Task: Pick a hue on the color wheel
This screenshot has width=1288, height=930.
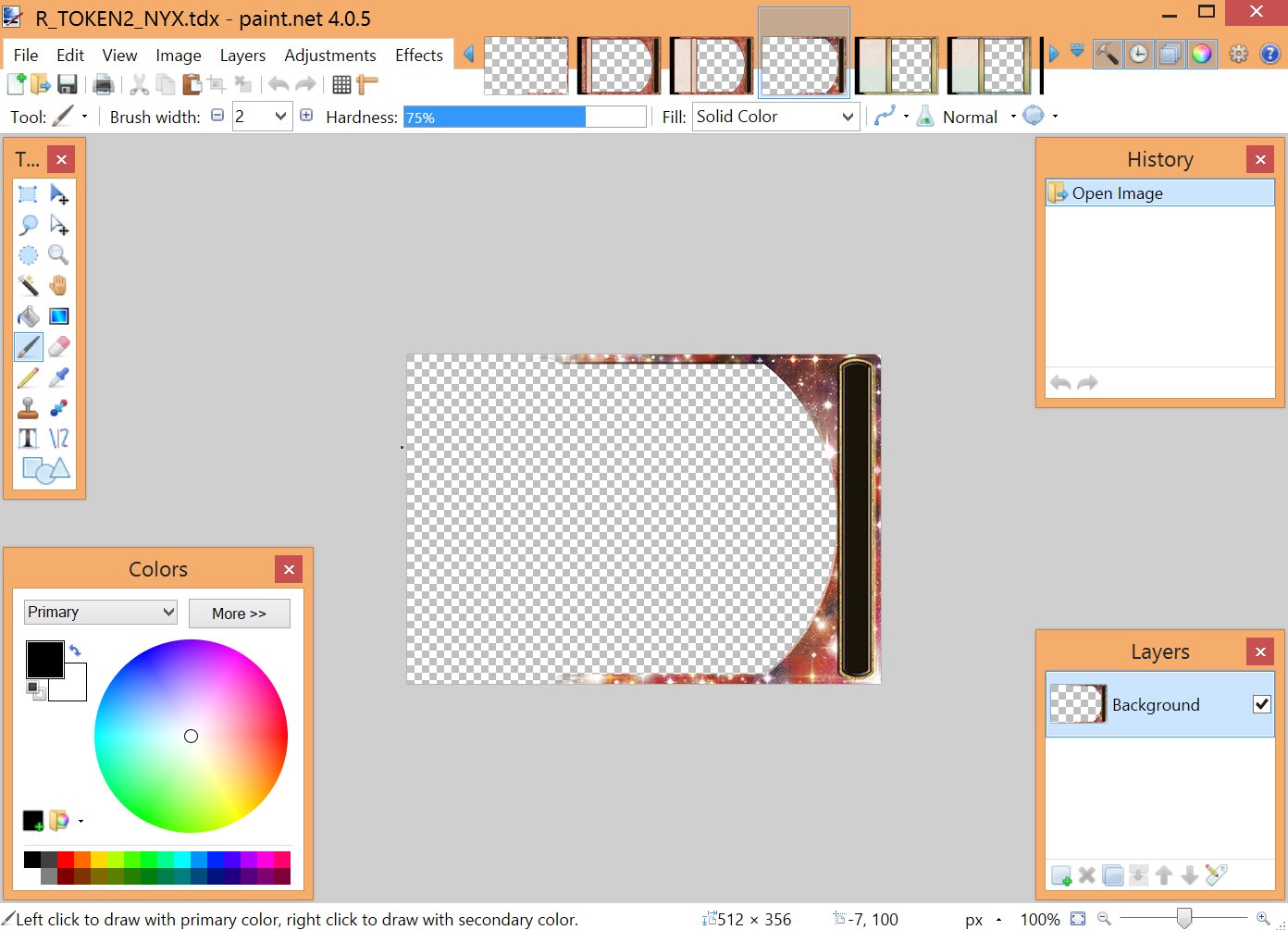Action: click(x=191, y=736)
